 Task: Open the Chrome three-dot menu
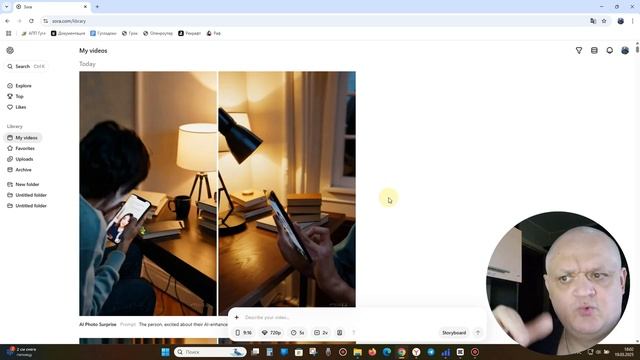click(633, 21)
